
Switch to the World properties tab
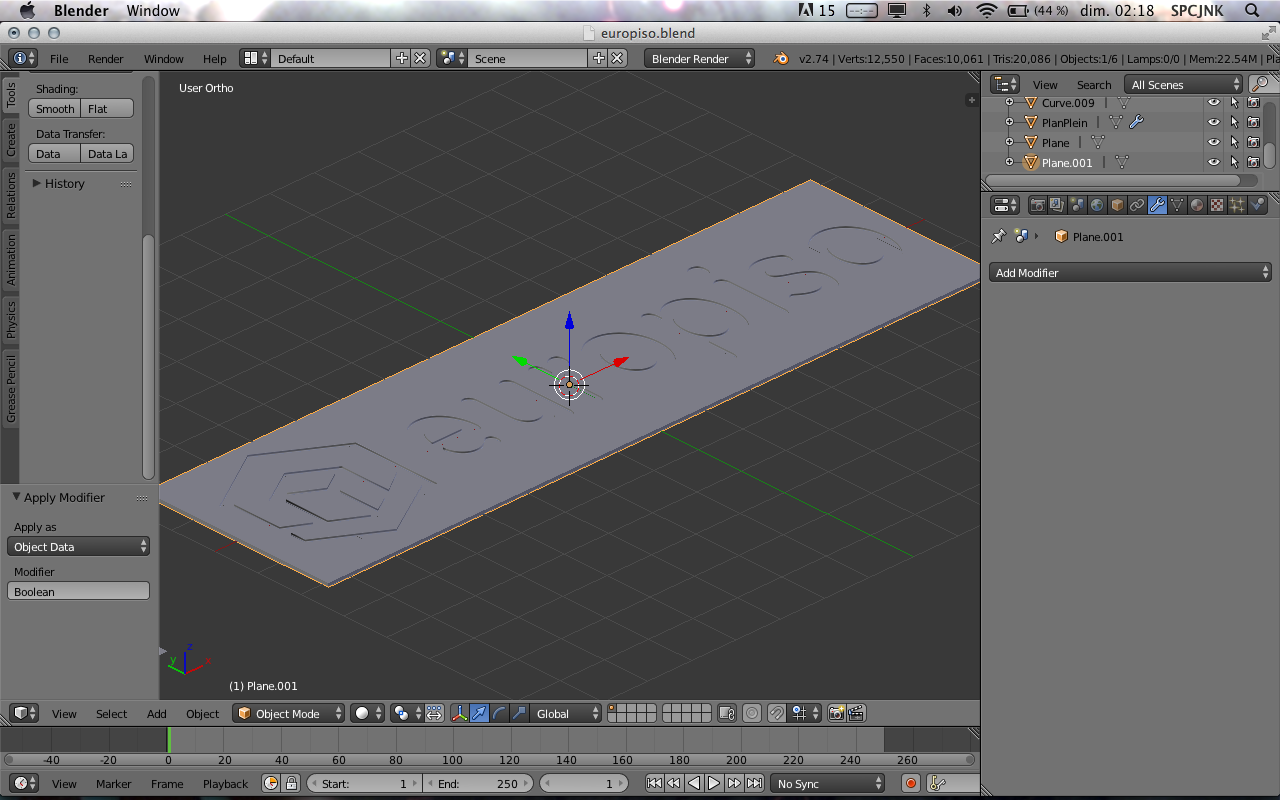click(x=1097, y=205)
